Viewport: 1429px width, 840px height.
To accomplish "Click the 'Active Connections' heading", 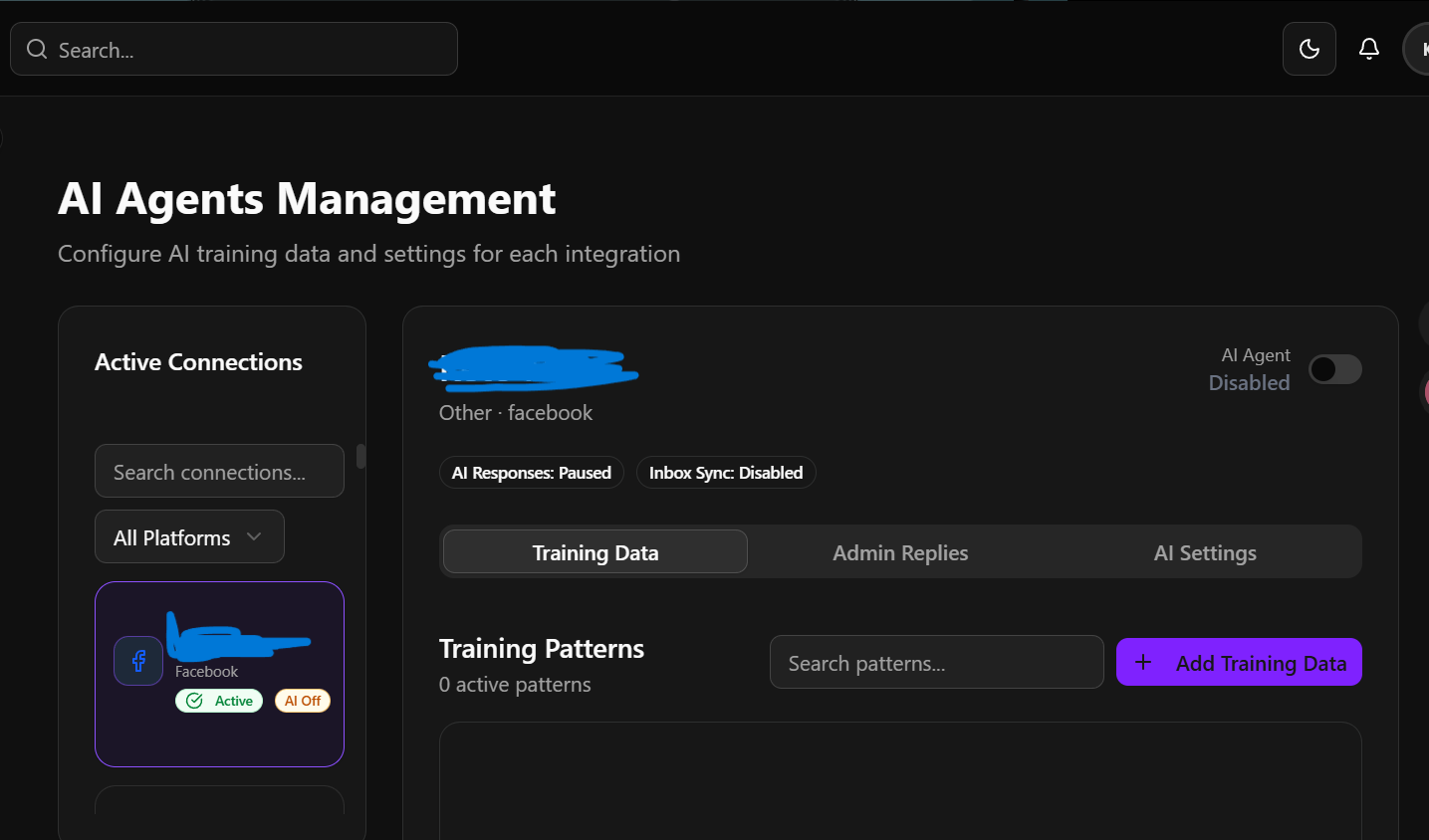I will pos(198,362).
